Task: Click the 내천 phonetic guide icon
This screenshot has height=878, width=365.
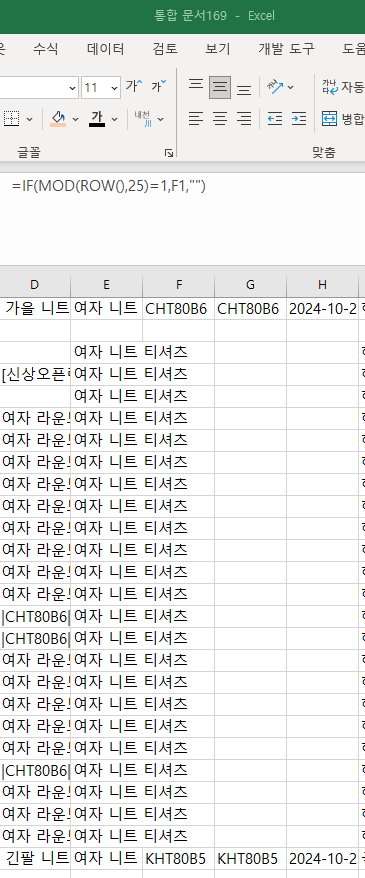Action: click(142, 118)
